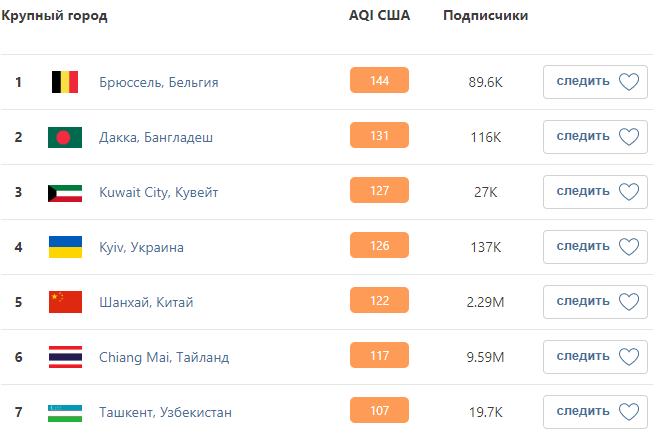Follow Дакка with the следить button

[x=595, y=137]
